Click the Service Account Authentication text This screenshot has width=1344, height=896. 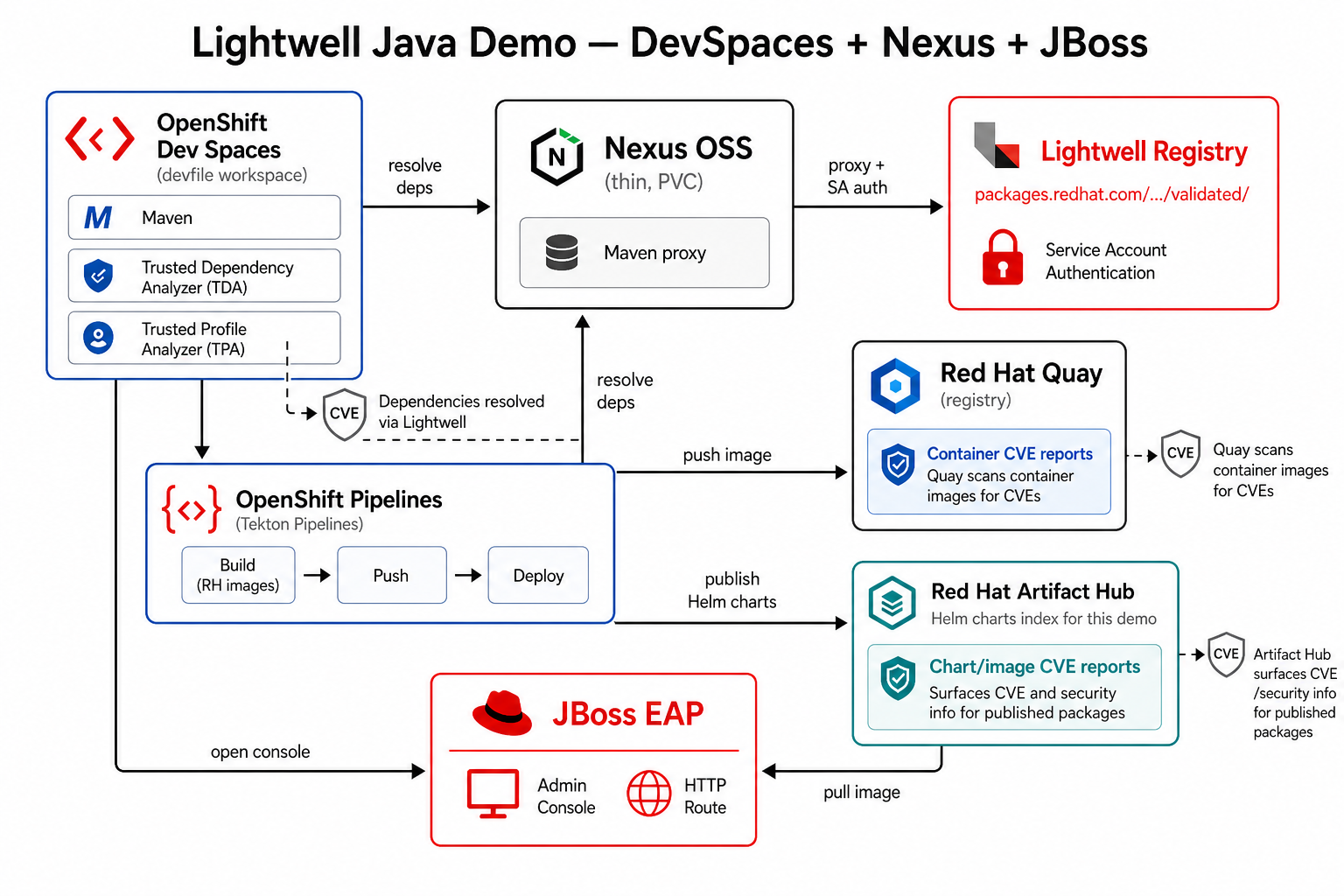click(x=1106, y=261)
